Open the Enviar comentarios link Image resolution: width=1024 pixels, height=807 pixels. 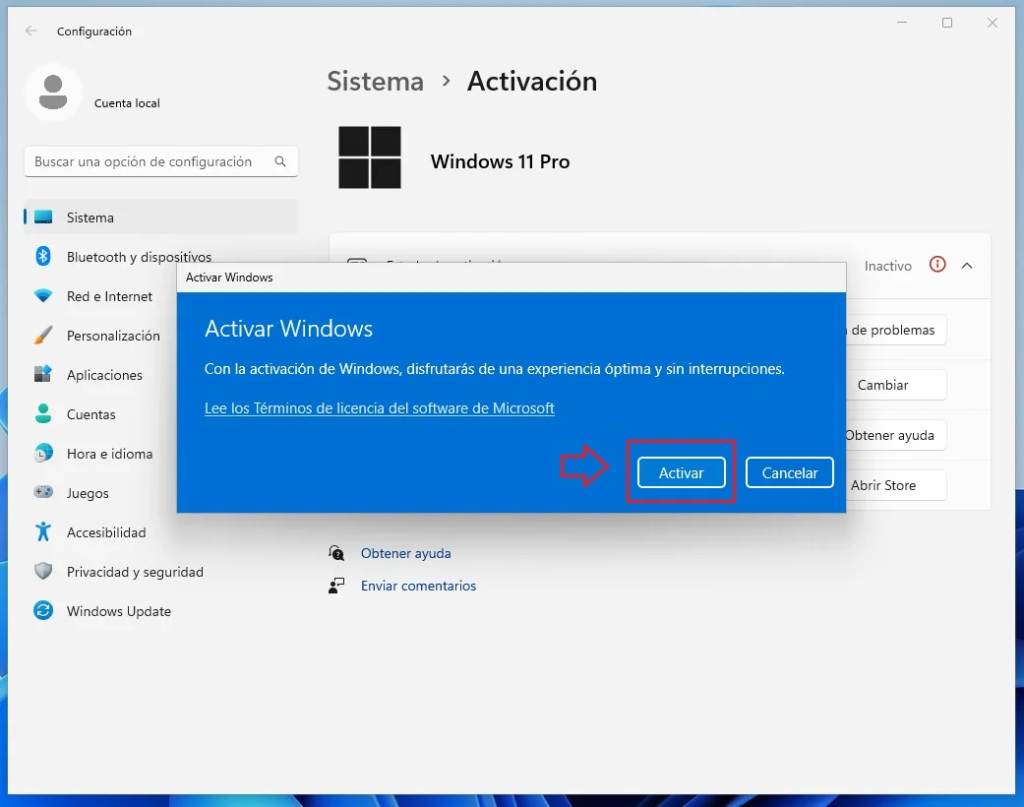click(x=419, y=586)
